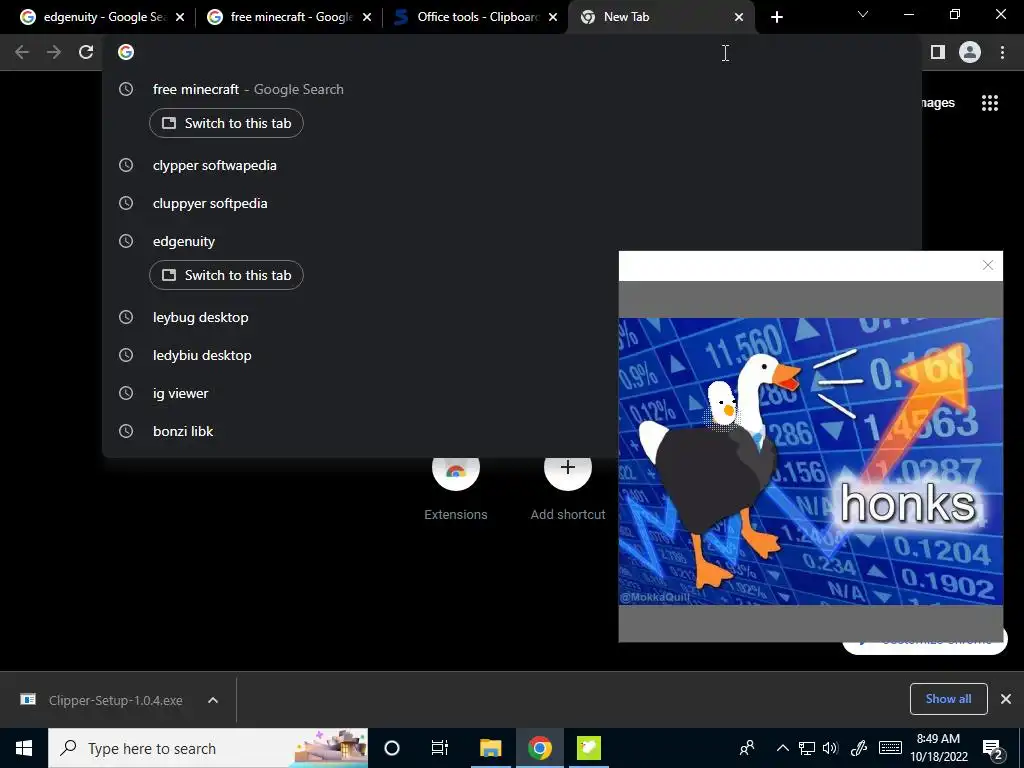Toggle the Chrome side panel
This screenshot has width=1024, height=768.
tap(938, 52)
